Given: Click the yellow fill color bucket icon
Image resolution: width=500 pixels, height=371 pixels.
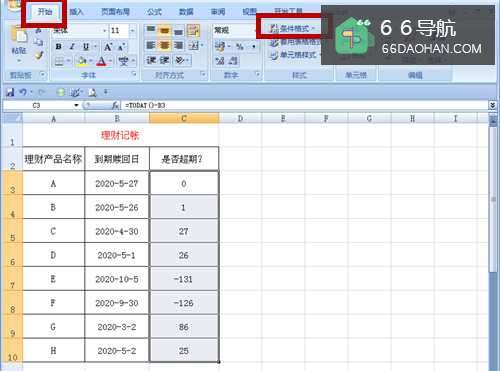Looking at the screenshot, I should 81,61.
